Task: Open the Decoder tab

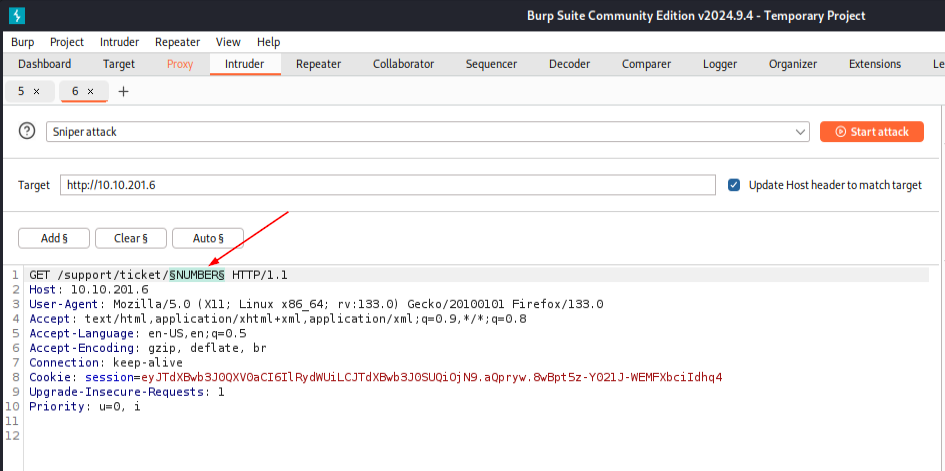Action: coord(568,64)
